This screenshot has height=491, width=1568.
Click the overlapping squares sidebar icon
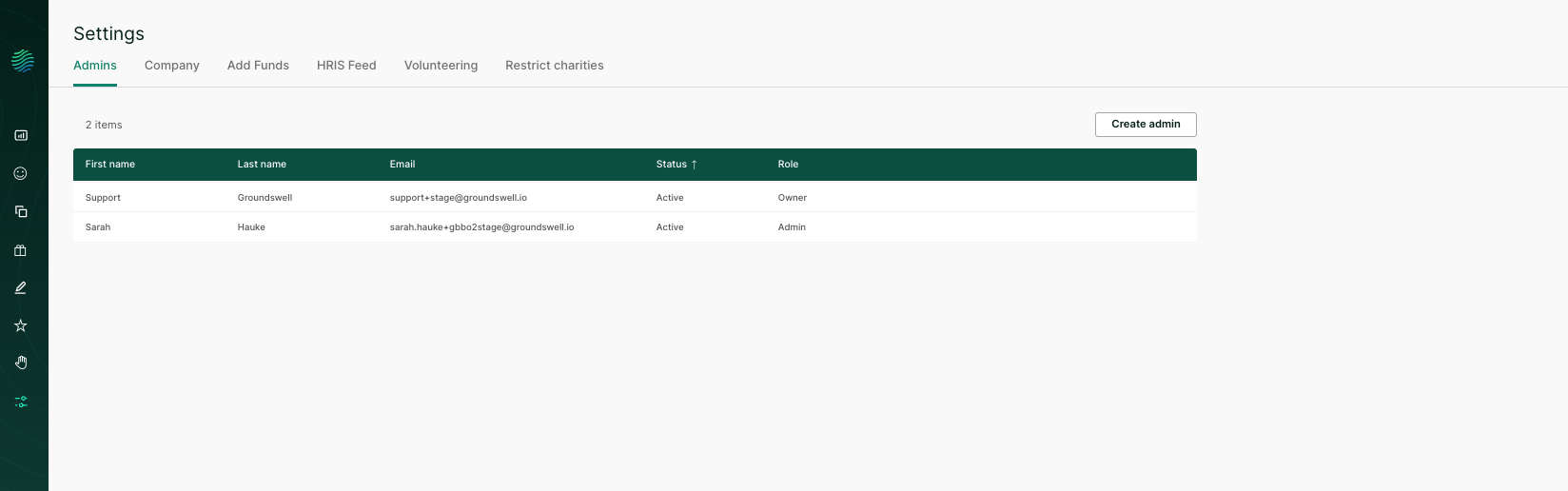(x=21, y=211)
